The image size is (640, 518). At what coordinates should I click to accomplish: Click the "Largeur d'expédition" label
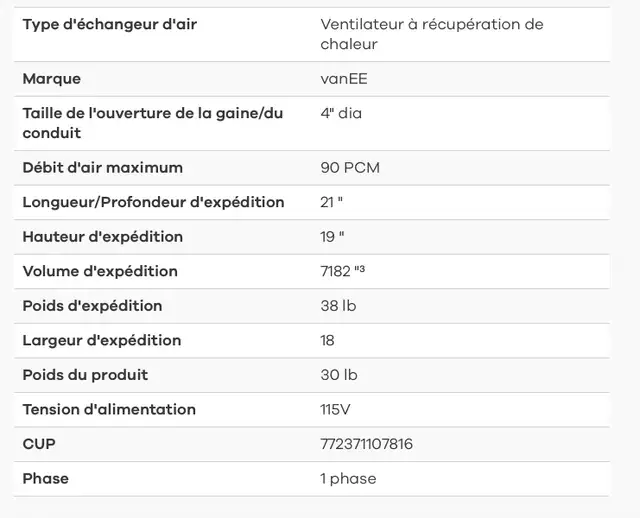(102, 340)
